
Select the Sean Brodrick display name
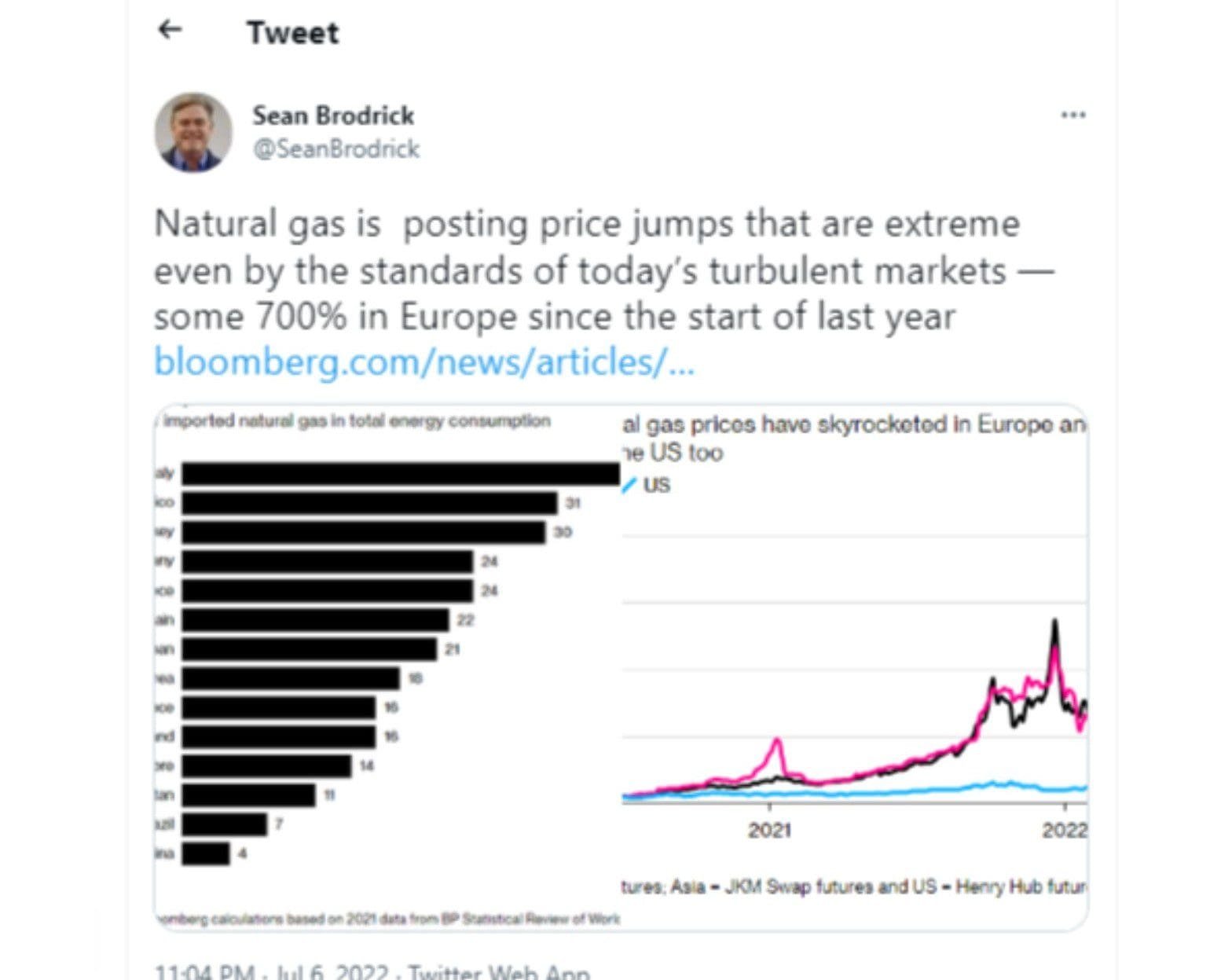coord(334,115)
